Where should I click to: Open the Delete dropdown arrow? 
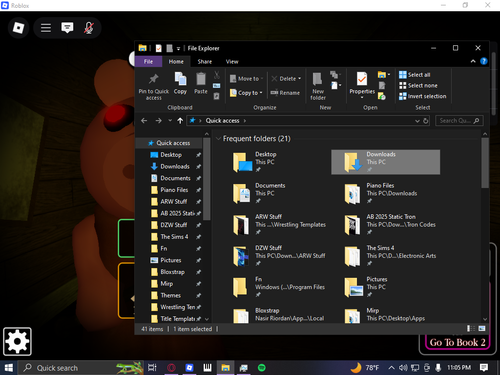point(300,79)
